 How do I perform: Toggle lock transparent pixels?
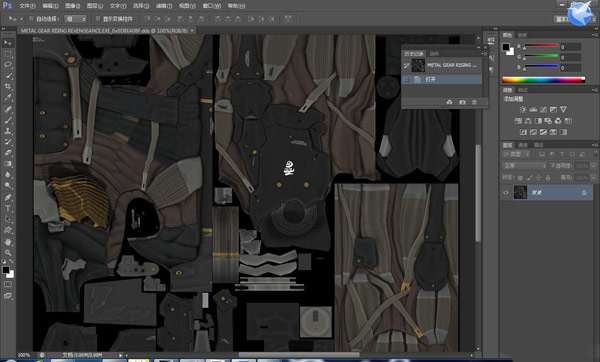[520, 178]
